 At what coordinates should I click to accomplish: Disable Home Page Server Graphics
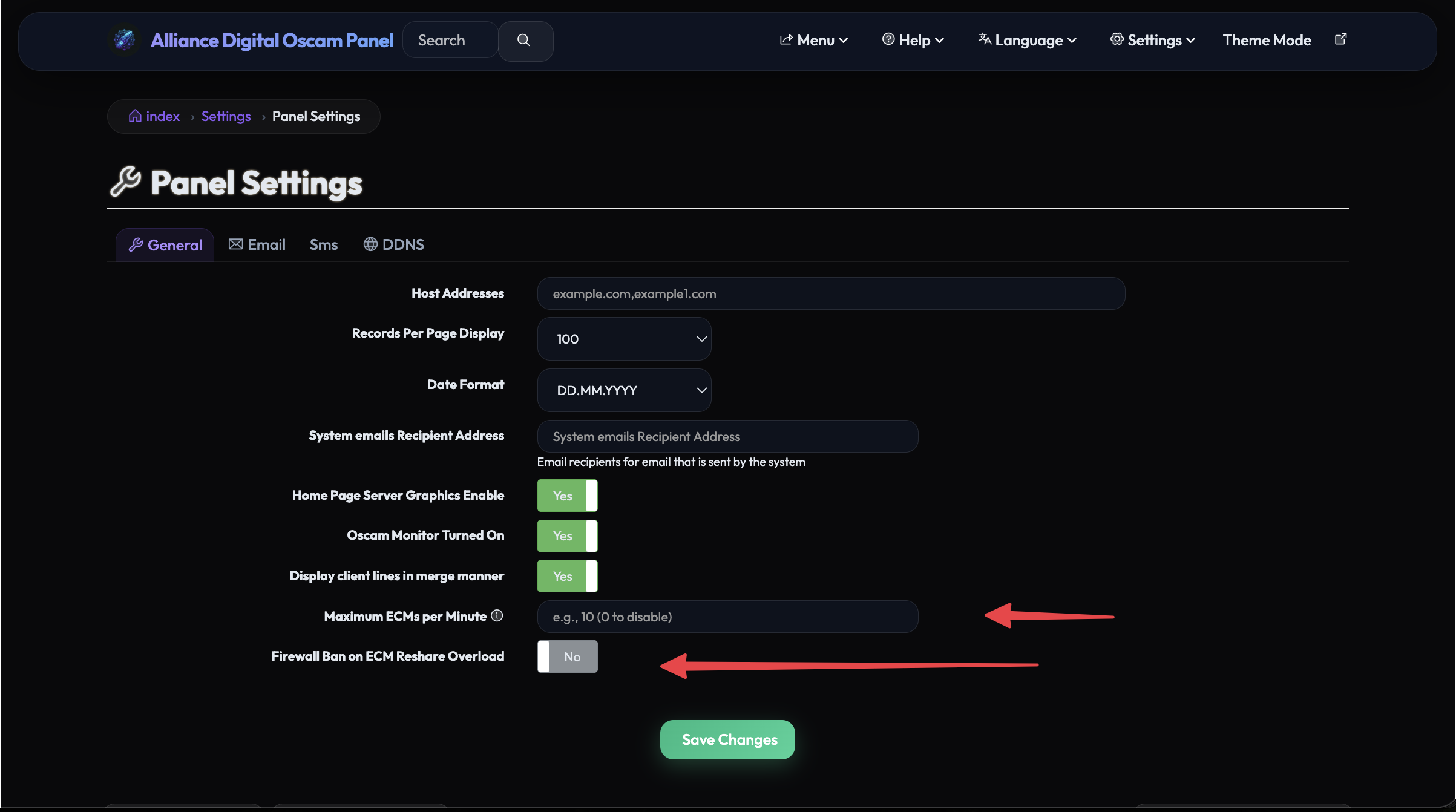tap(567, 495)
